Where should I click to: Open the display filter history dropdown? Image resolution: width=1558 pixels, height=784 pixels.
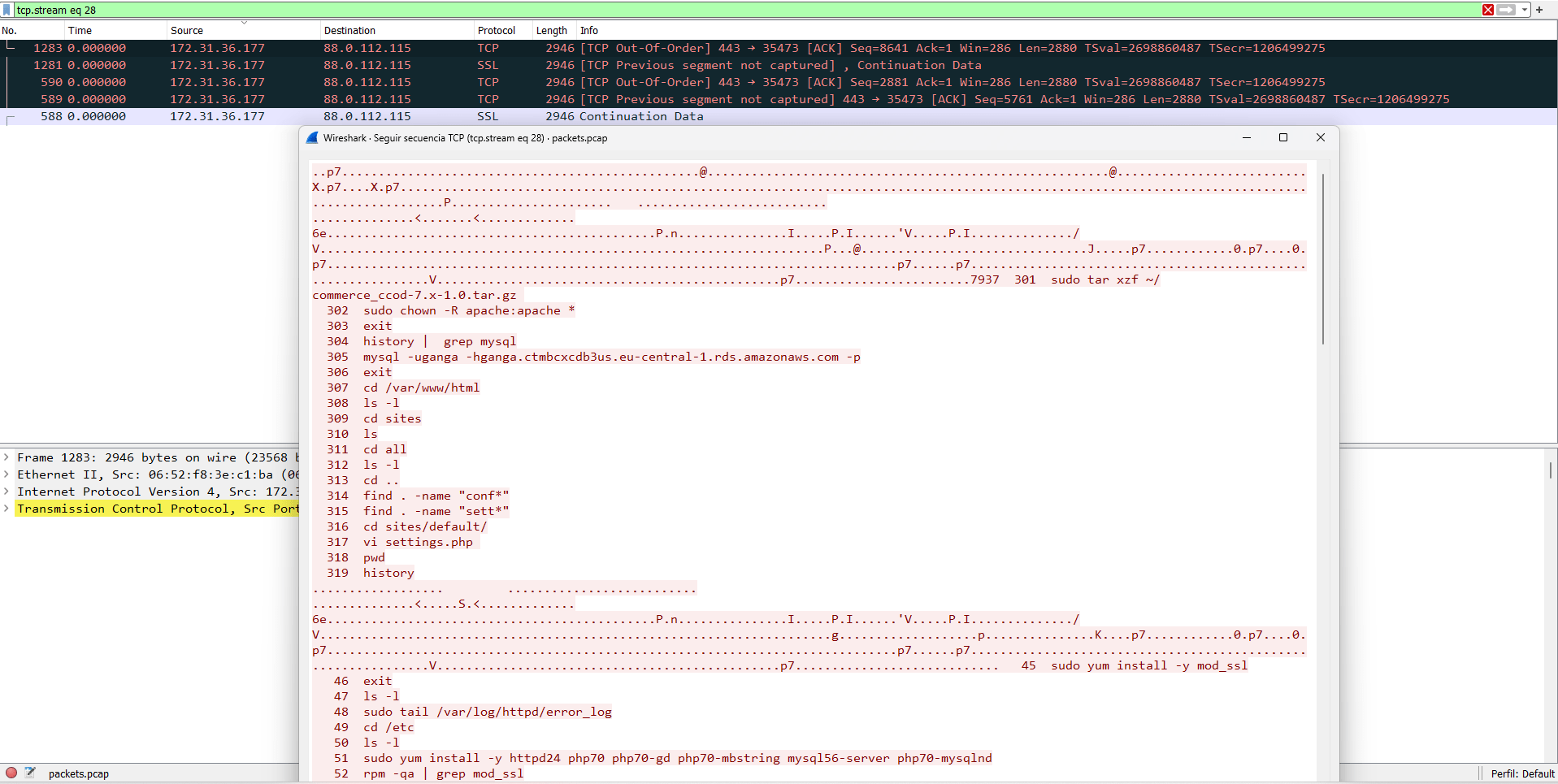click(1525, 10)
